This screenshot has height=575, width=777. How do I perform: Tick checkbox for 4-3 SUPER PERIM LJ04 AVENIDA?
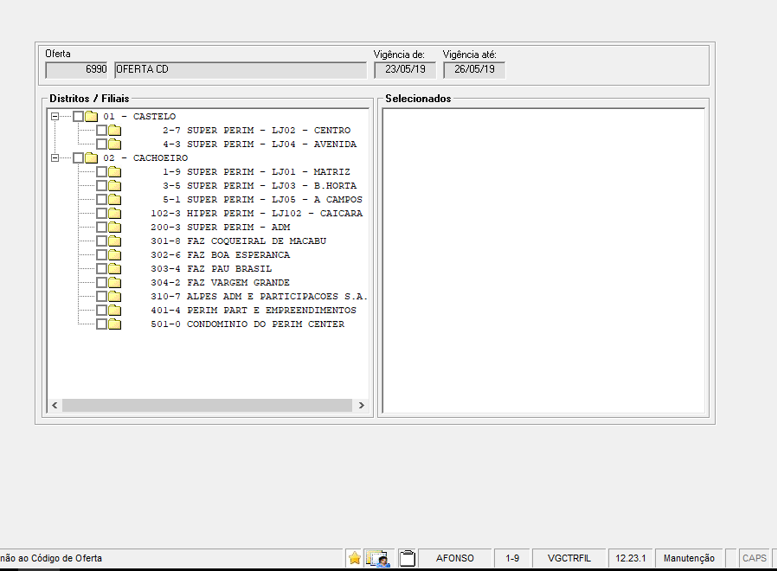tap(102, 144)
